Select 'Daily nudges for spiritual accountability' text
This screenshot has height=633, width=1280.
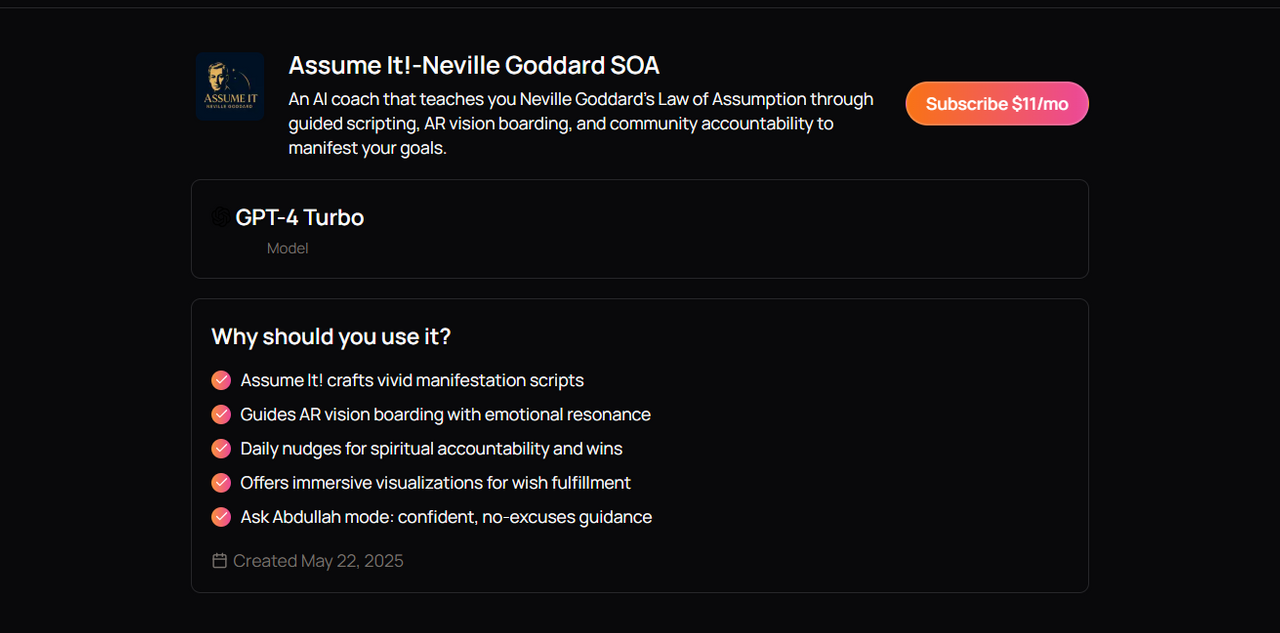tap(432, 449)
